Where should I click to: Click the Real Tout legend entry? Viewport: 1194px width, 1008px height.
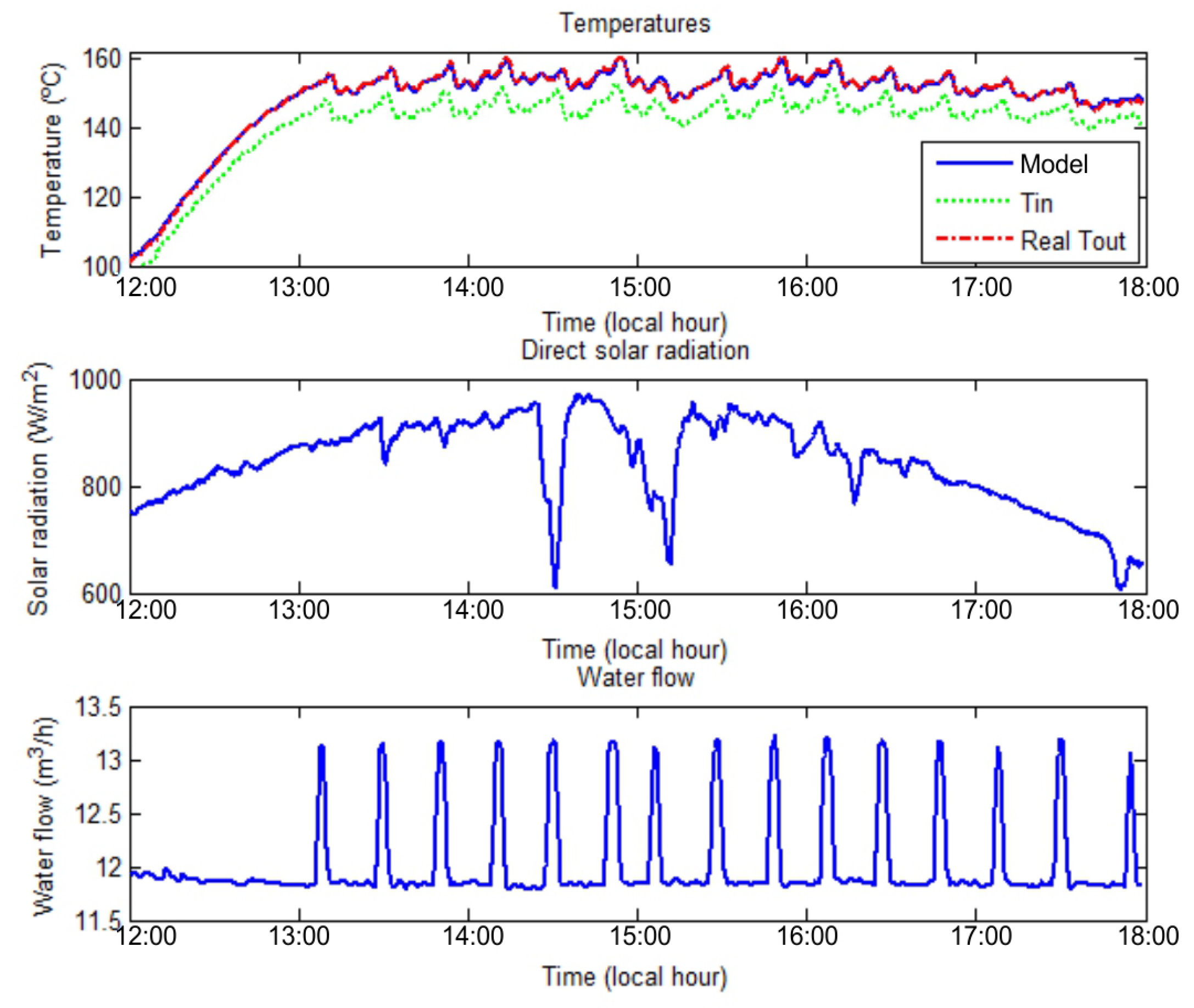click(x=1072, y=241)
